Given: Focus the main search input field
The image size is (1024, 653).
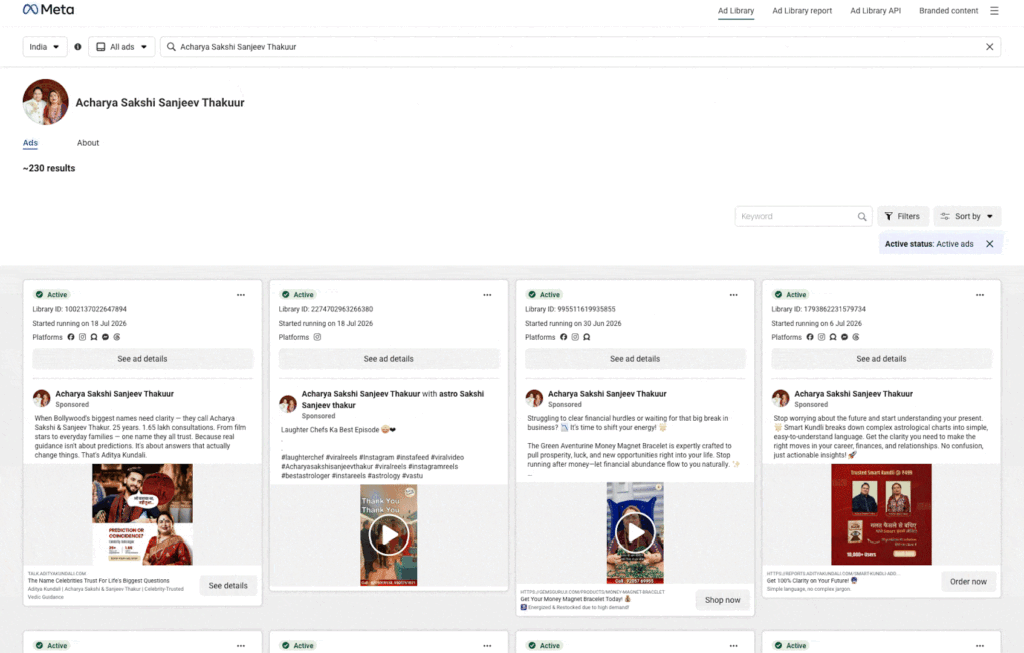Looking at the screenshot, I should (581, 47).
